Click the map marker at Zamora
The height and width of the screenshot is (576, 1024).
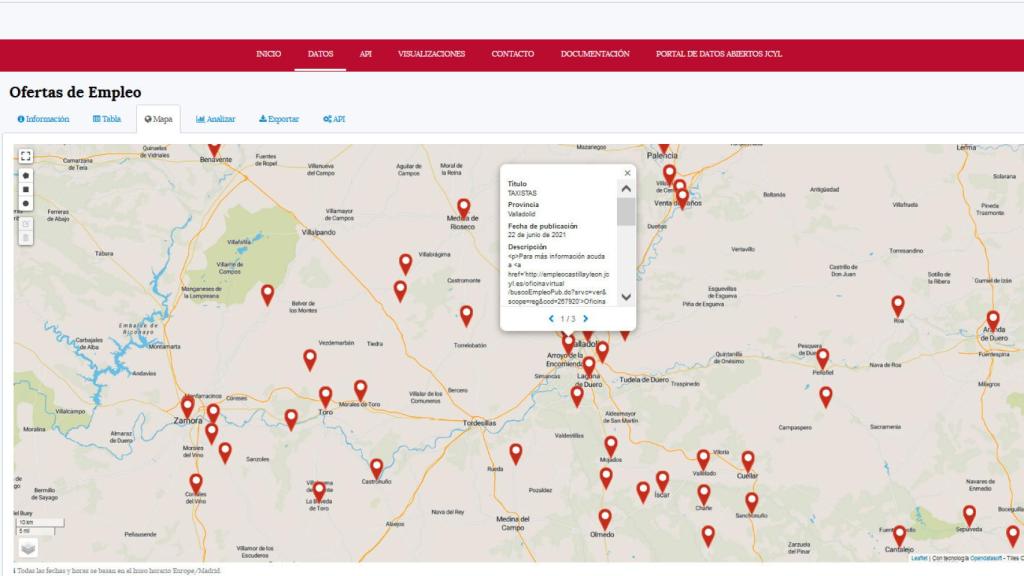click(x=187, y=407)
